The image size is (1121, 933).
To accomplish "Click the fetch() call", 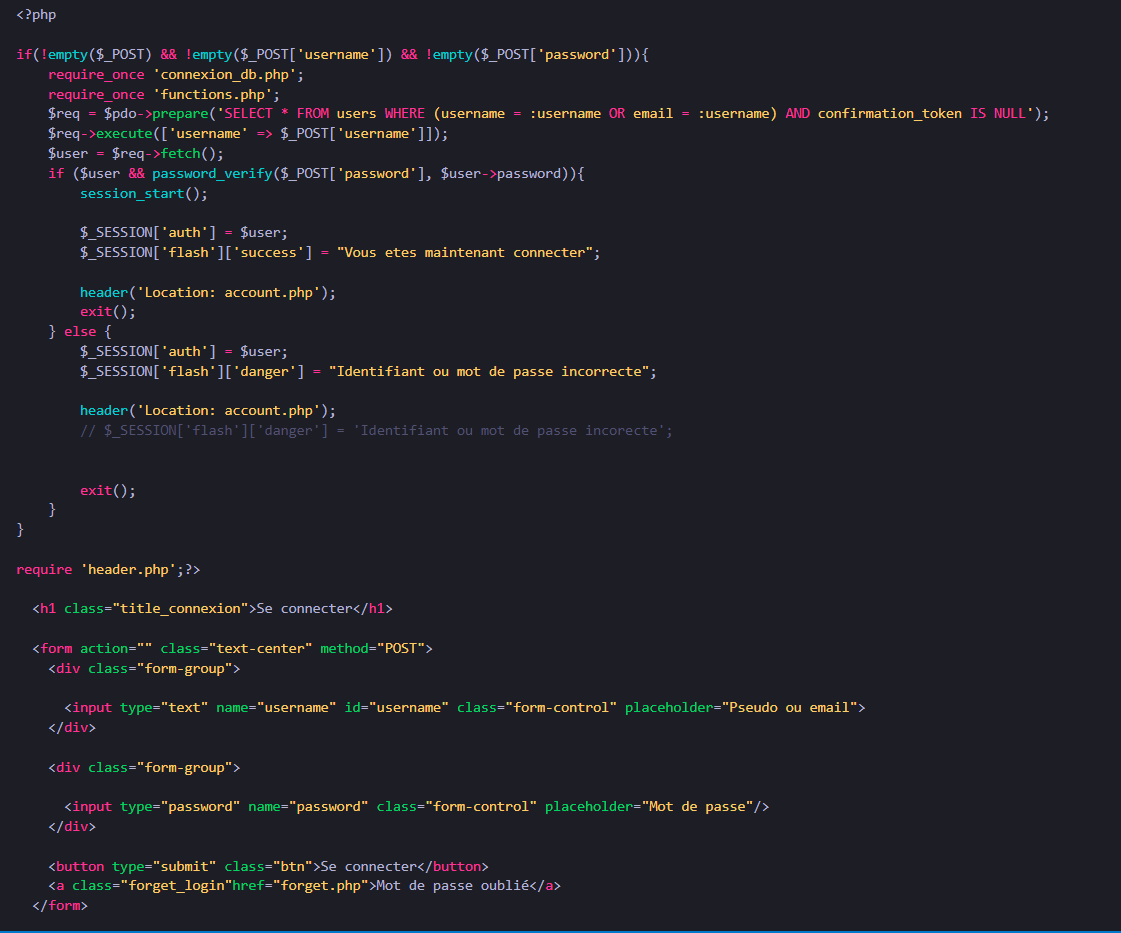I will (x=192, y=154).
